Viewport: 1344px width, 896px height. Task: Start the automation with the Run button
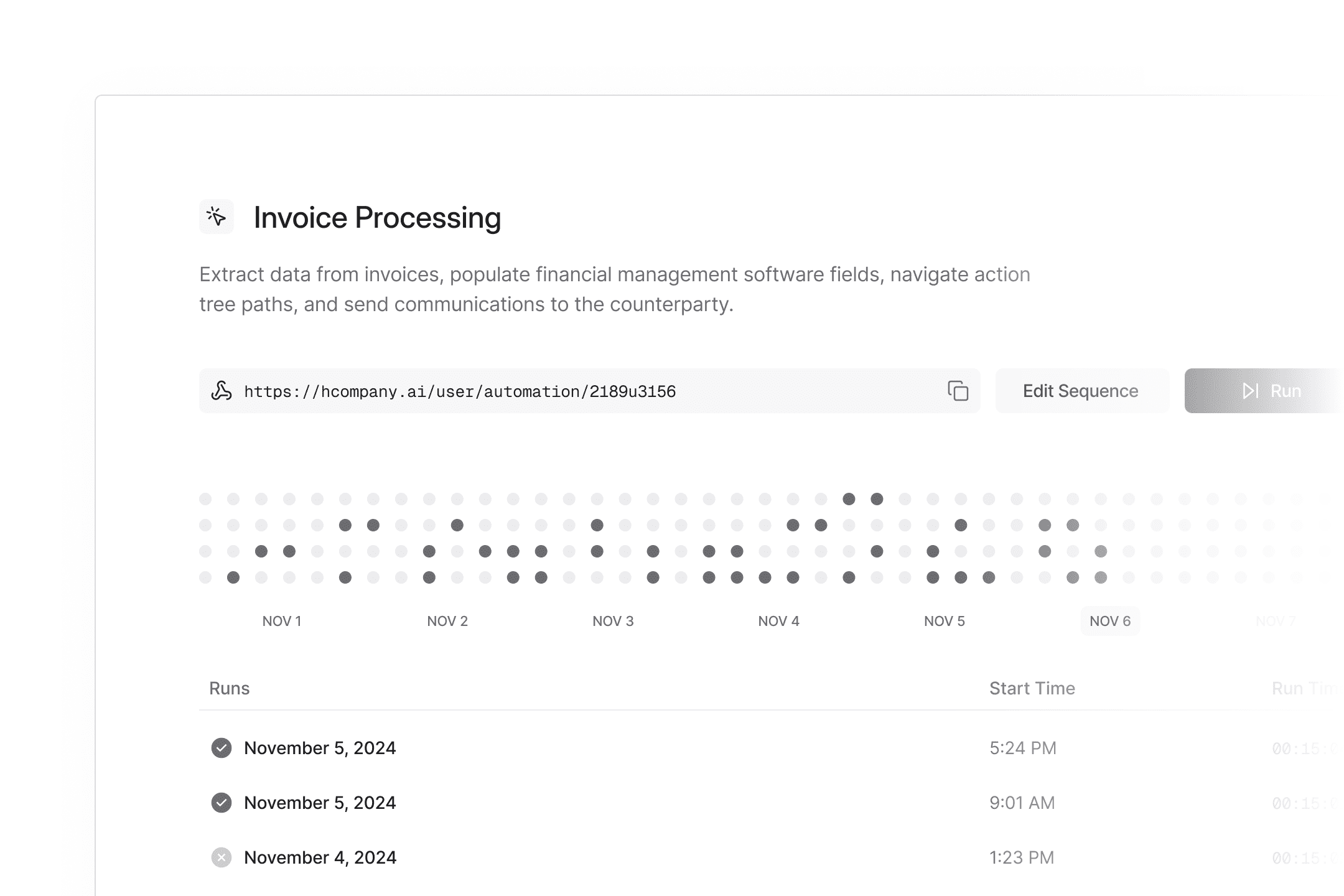coord(1264,391)
